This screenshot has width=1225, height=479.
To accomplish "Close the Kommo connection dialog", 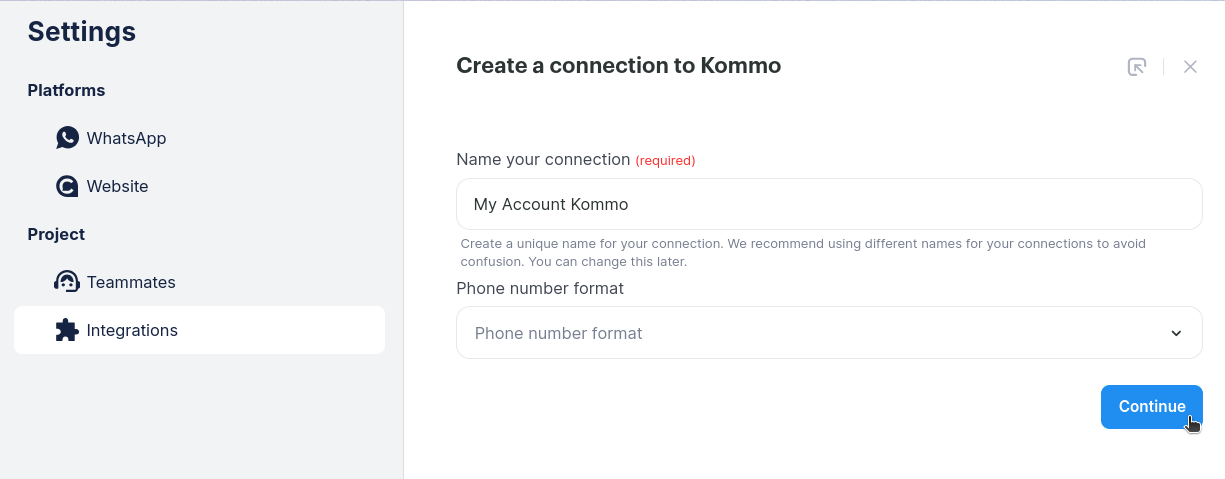I will (1190, 67).
